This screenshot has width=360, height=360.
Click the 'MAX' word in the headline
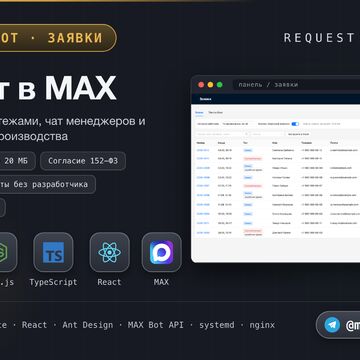click(81, 88)
